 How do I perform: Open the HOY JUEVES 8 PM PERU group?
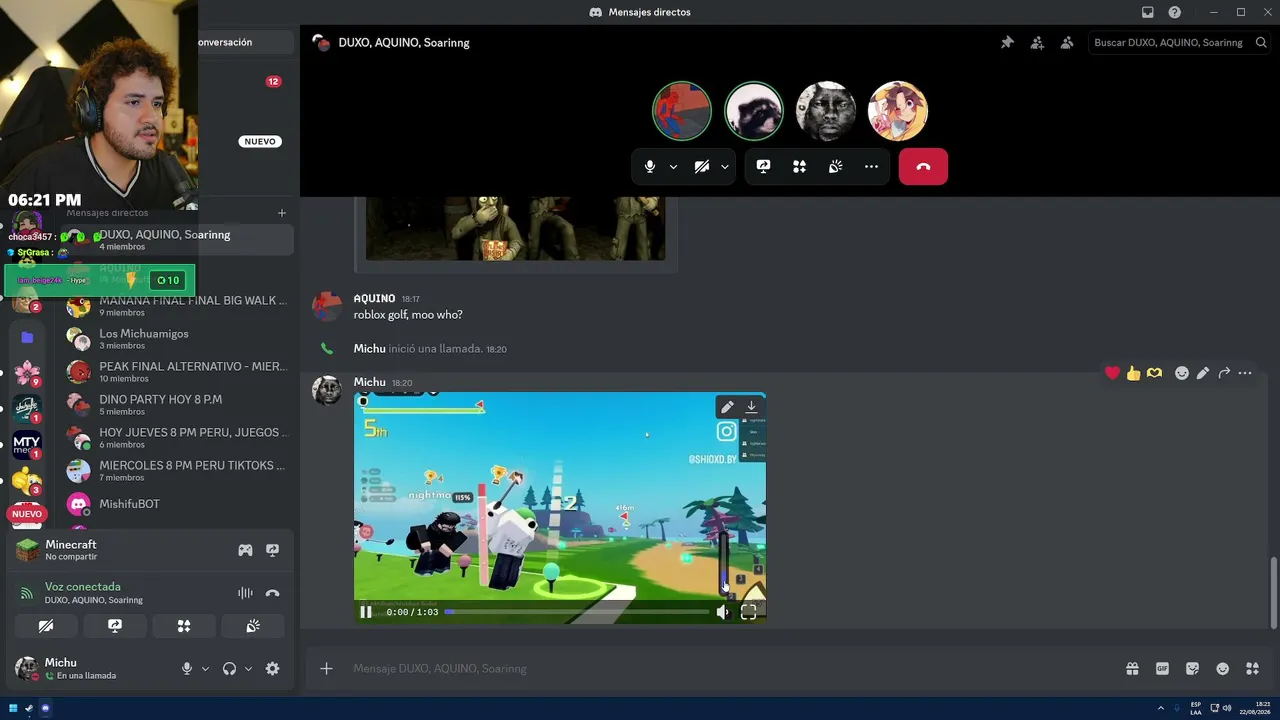tap(177, 438)
